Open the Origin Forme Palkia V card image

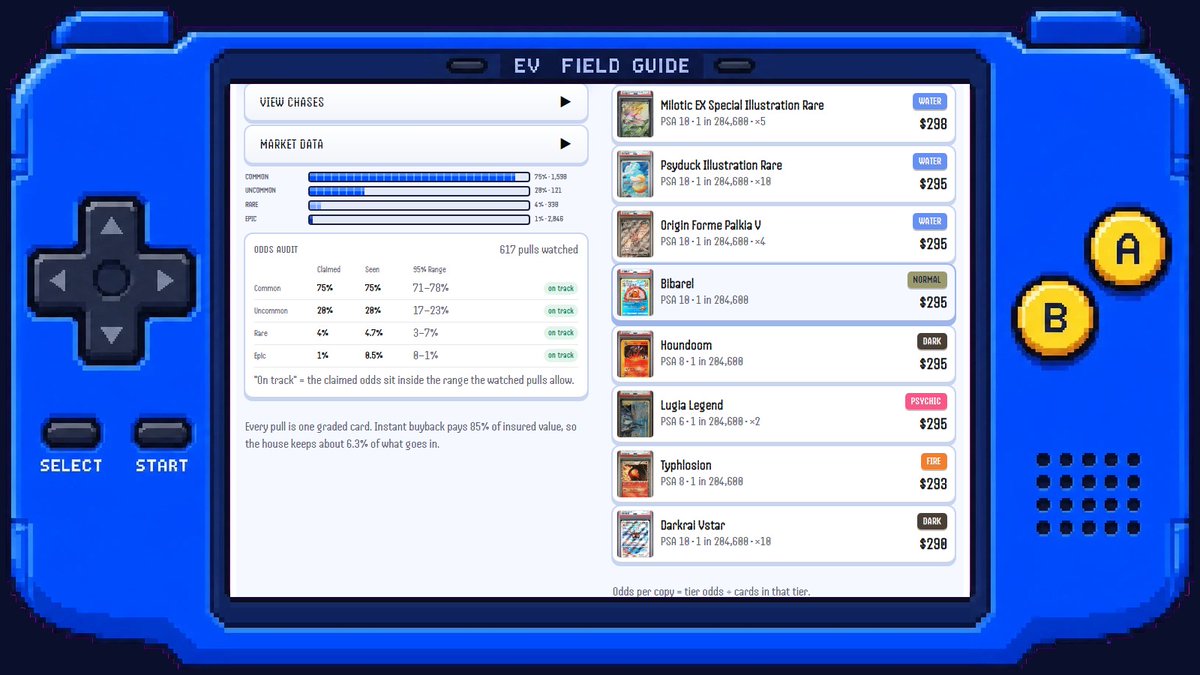coord(635,234)
